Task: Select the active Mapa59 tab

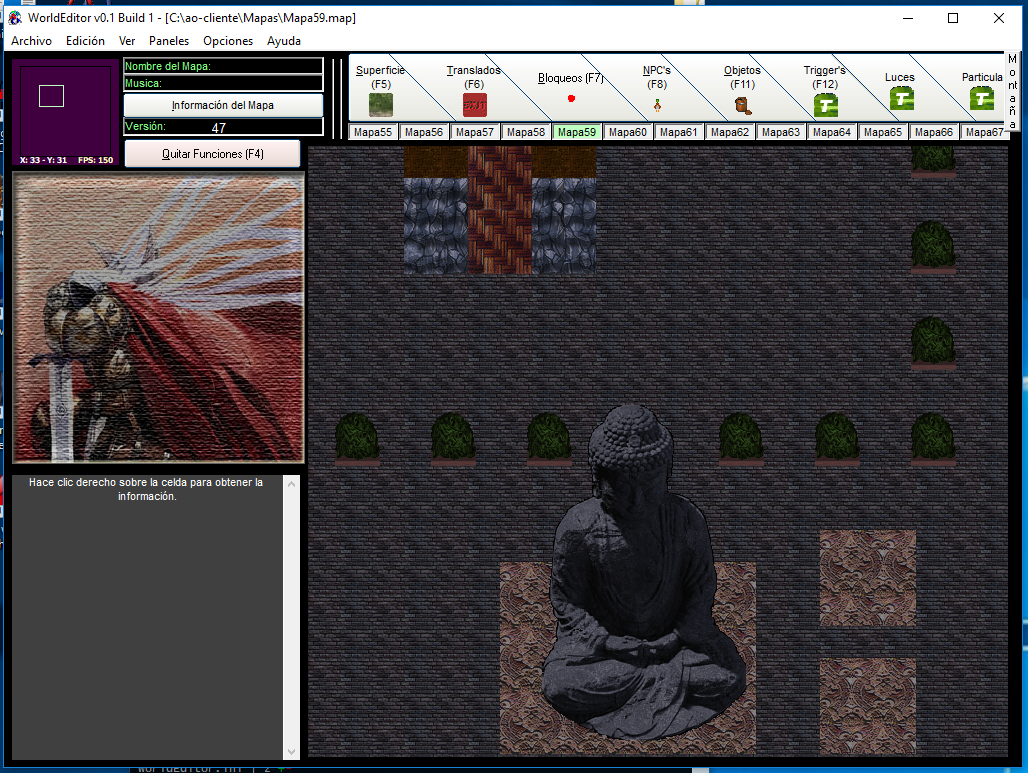Action: pos(577,132)
